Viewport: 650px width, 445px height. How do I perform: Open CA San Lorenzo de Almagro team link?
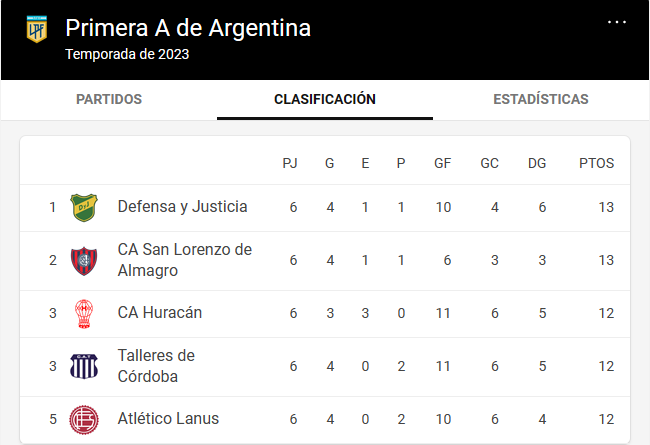pos(184,260)
